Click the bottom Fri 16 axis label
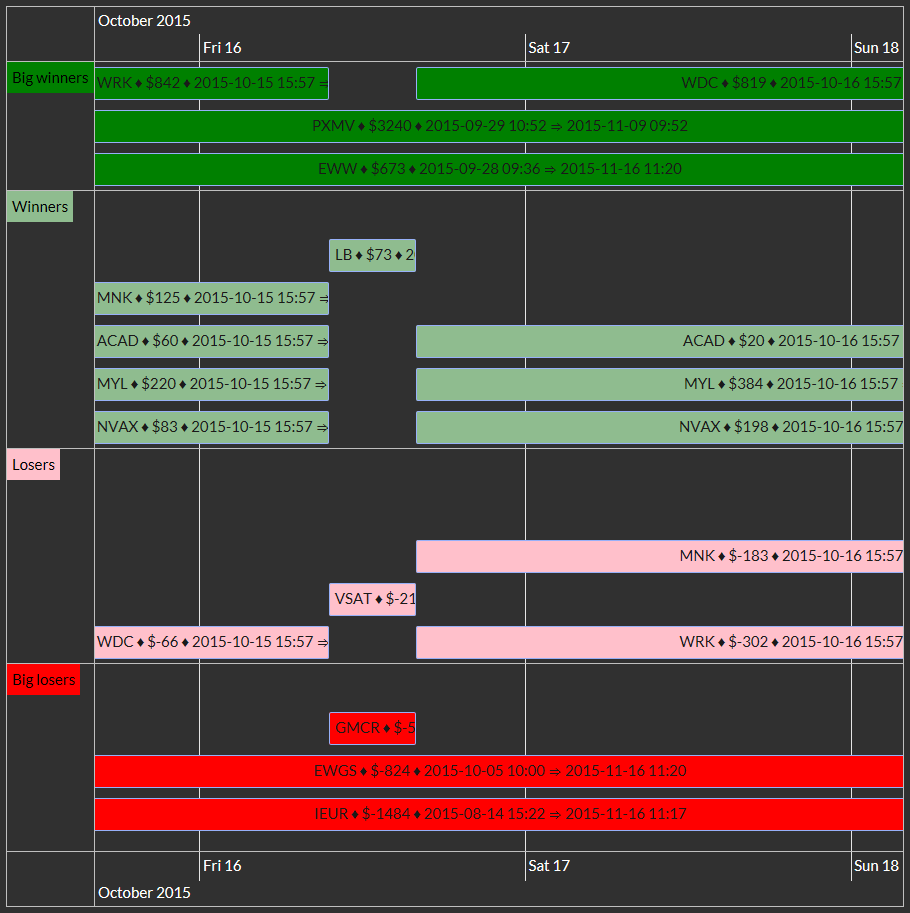 point(222,866)
